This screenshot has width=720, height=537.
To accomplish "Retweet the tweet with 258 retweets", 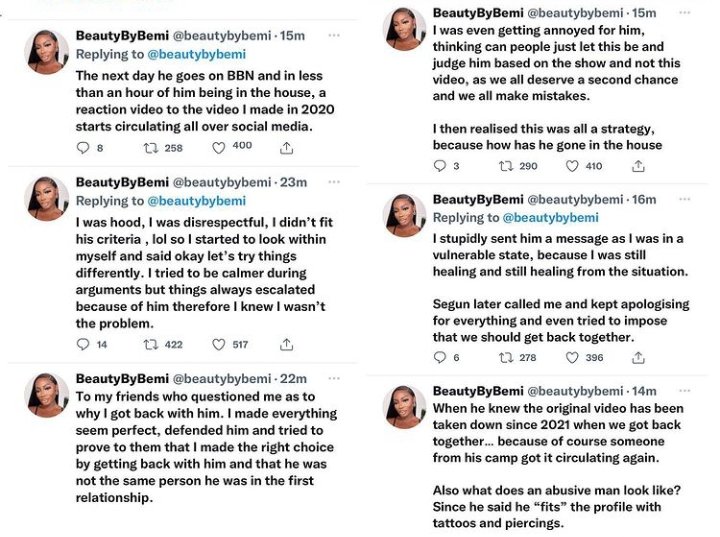I will point(151,147).
